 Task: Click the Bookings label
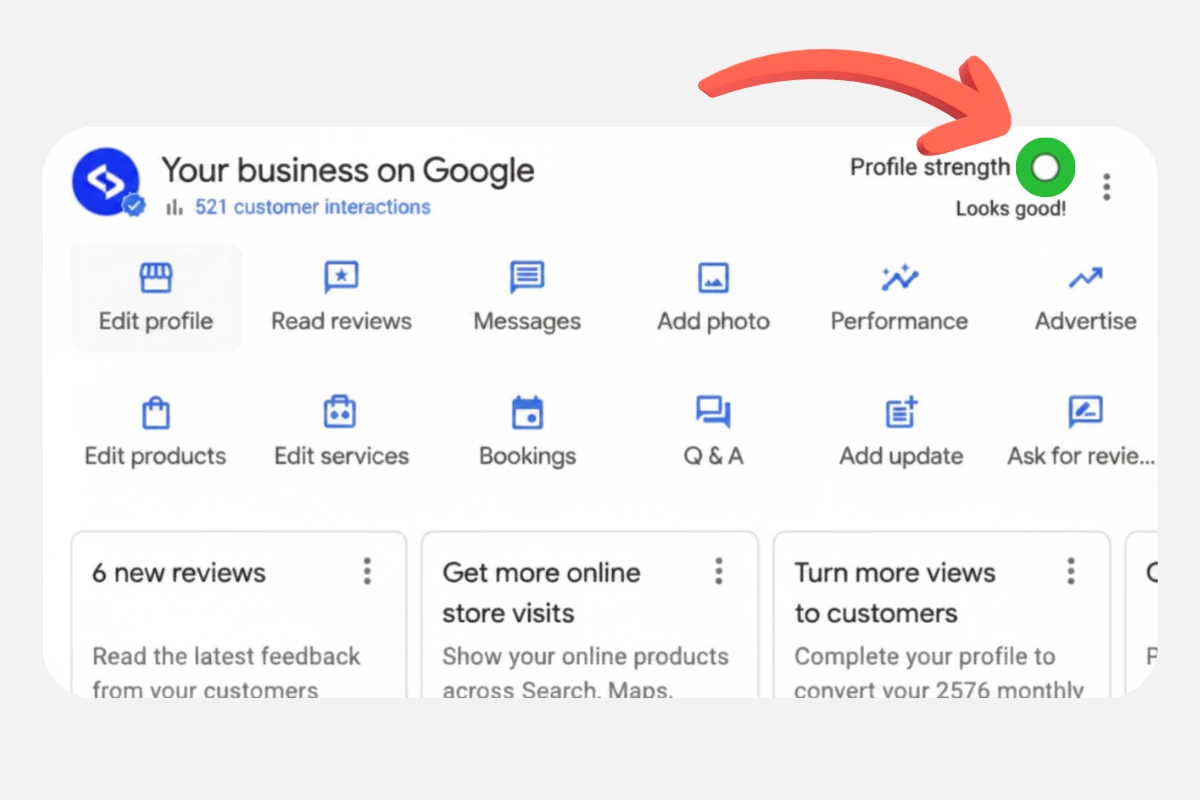click(x=527, y=456)
